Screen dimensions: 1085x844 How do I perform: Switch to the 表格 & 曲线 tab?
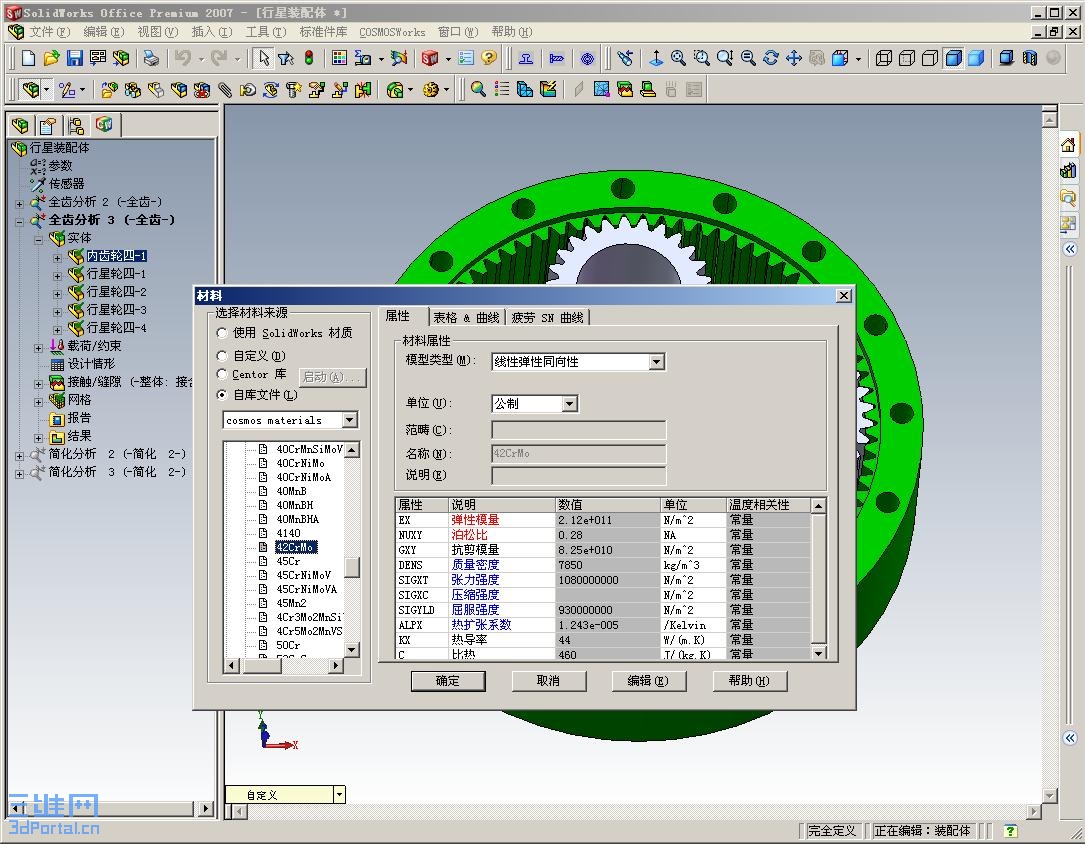pos(466,317)
